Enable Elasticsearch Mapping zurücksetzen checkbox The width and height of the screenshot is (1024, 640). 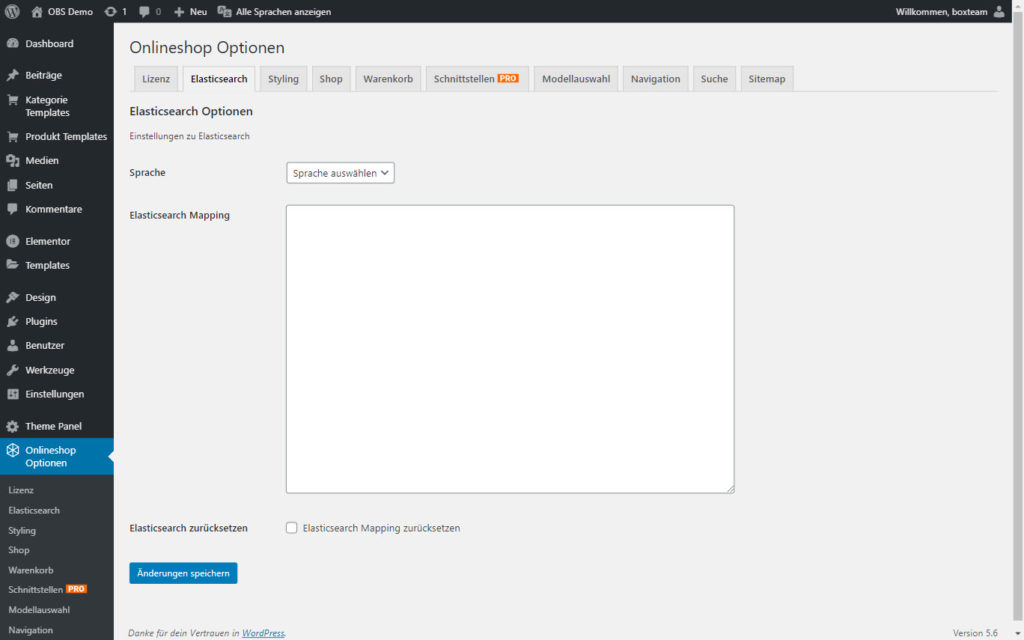pyautogui.click(x=291, y=528)
